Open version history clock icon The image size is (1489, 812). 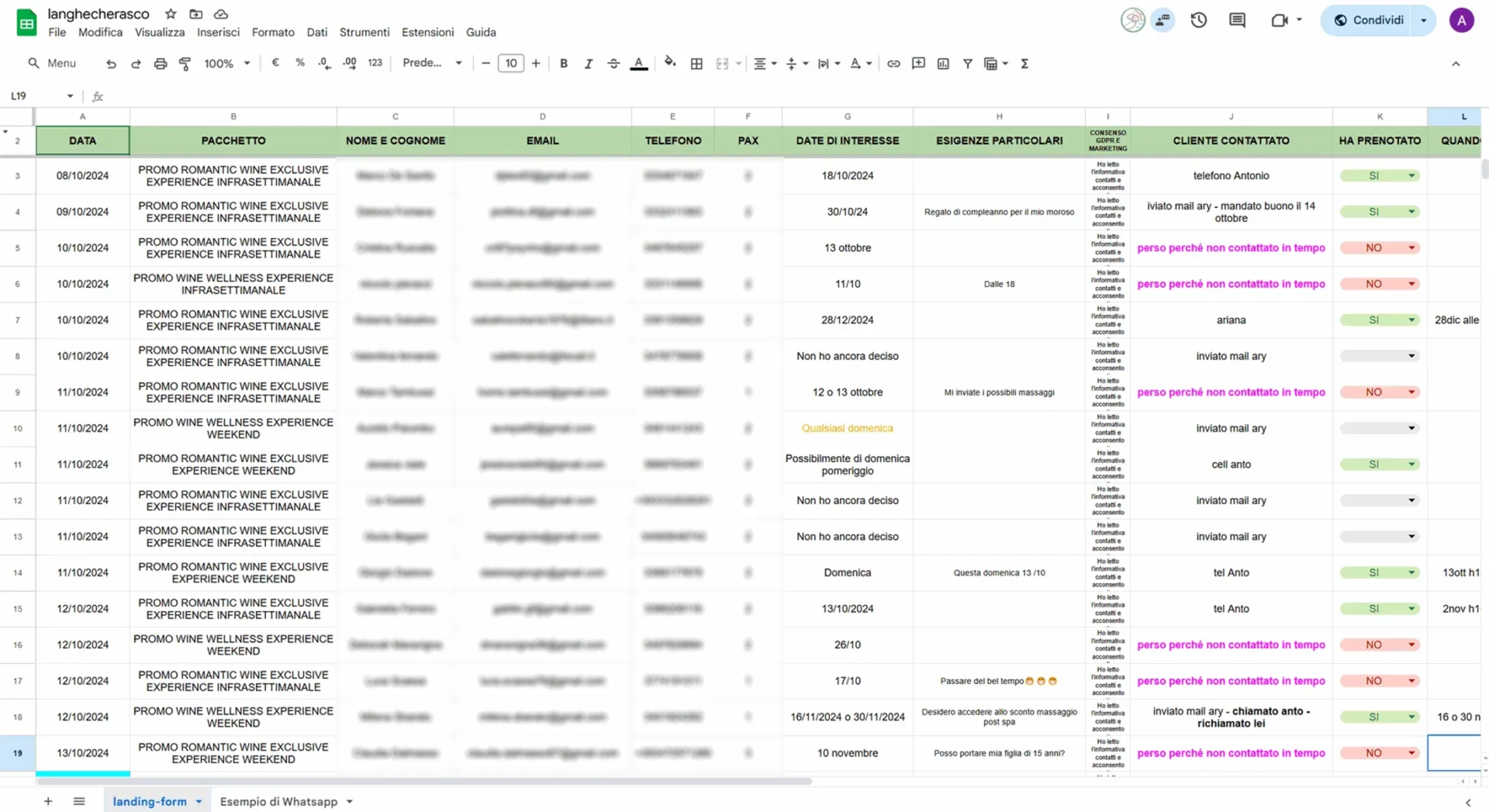1198,20
